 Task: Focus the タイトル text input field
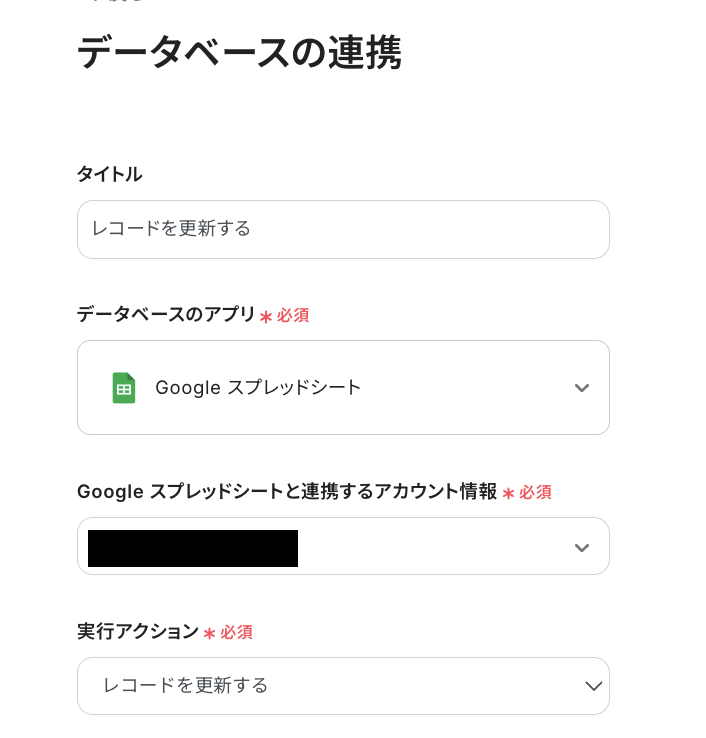pos(343,229)
